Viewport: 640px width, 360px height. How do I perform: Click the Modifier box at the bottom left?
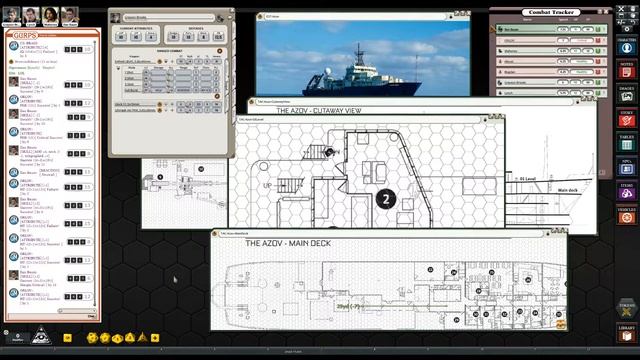click(18, 338)
